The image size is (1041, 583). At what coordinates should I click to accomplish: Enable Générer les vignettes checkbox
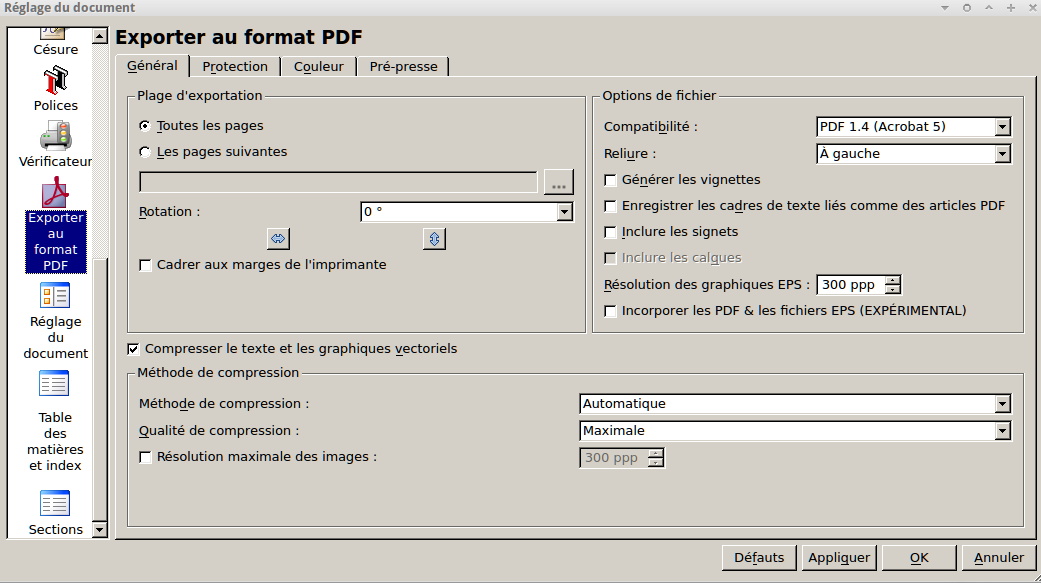pyautogui.click(x=610, y=180)
